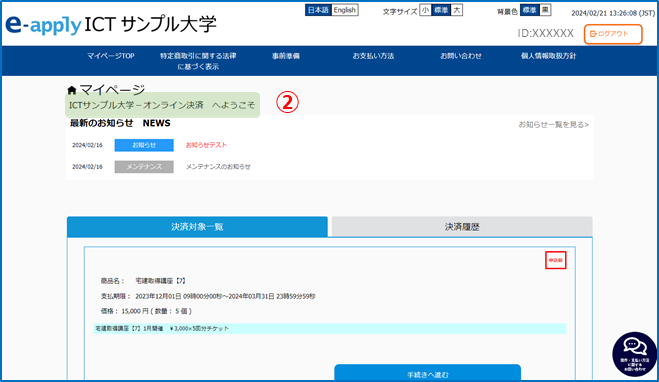Click the blue お知らせ category badge
The height and width of the screenshot is (382, 659).
tap(144, 145)
